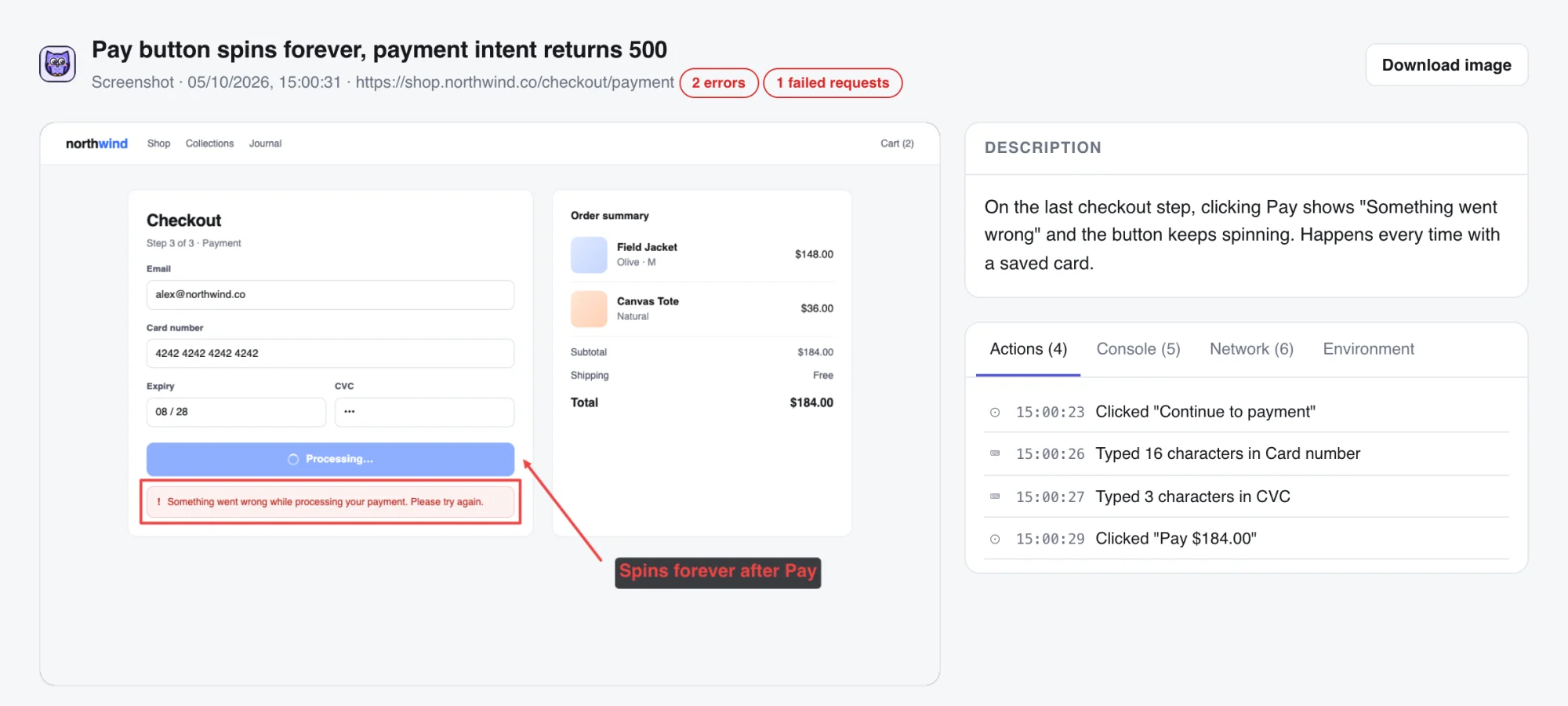Image resolution: width=1568 pixels, height=706 pixels.
Task: Click the northwind logo link
Action: (x=96, y=144)
